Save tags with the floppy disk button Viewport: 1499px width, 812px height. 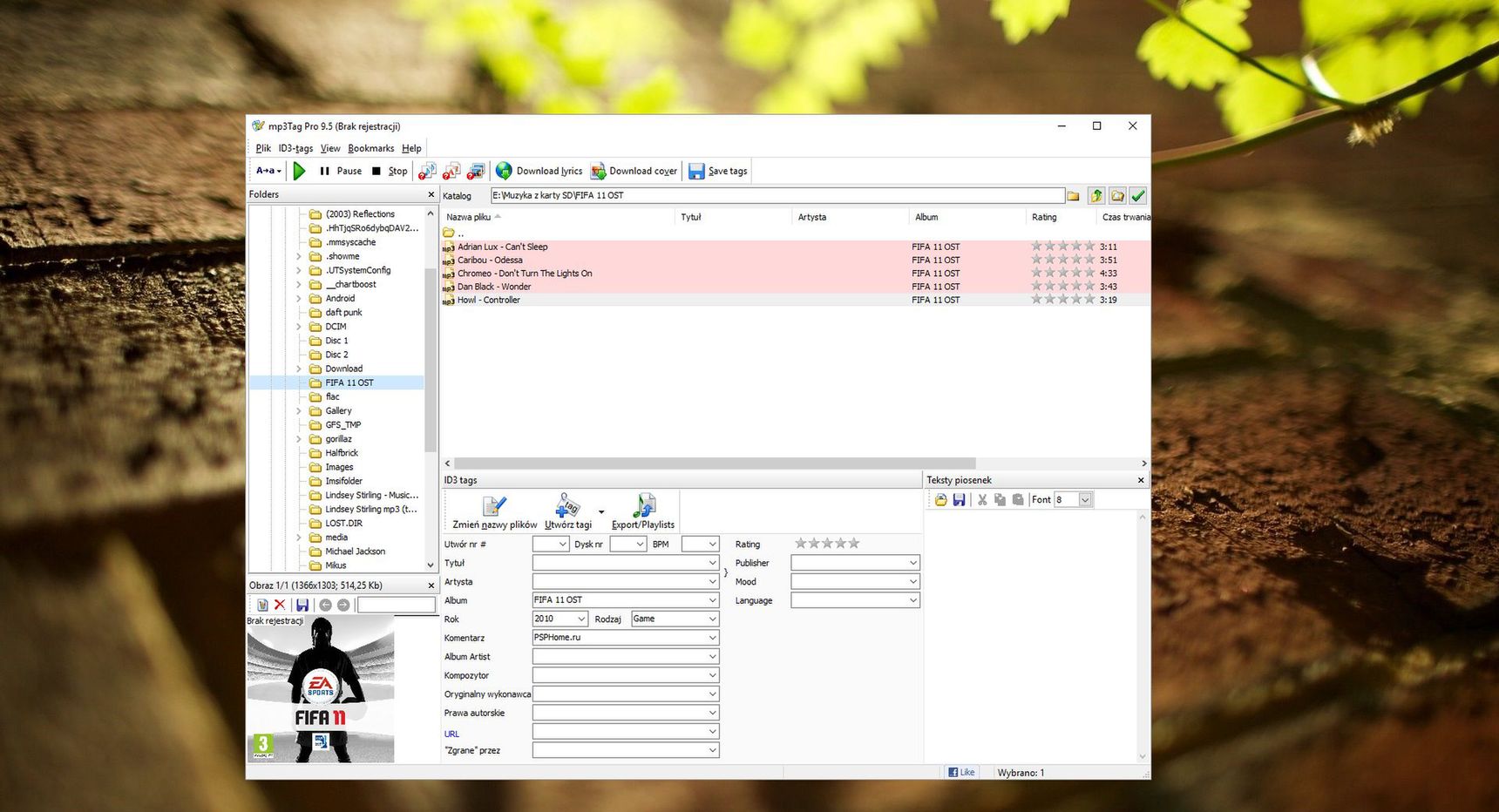(x=717, y=171)
